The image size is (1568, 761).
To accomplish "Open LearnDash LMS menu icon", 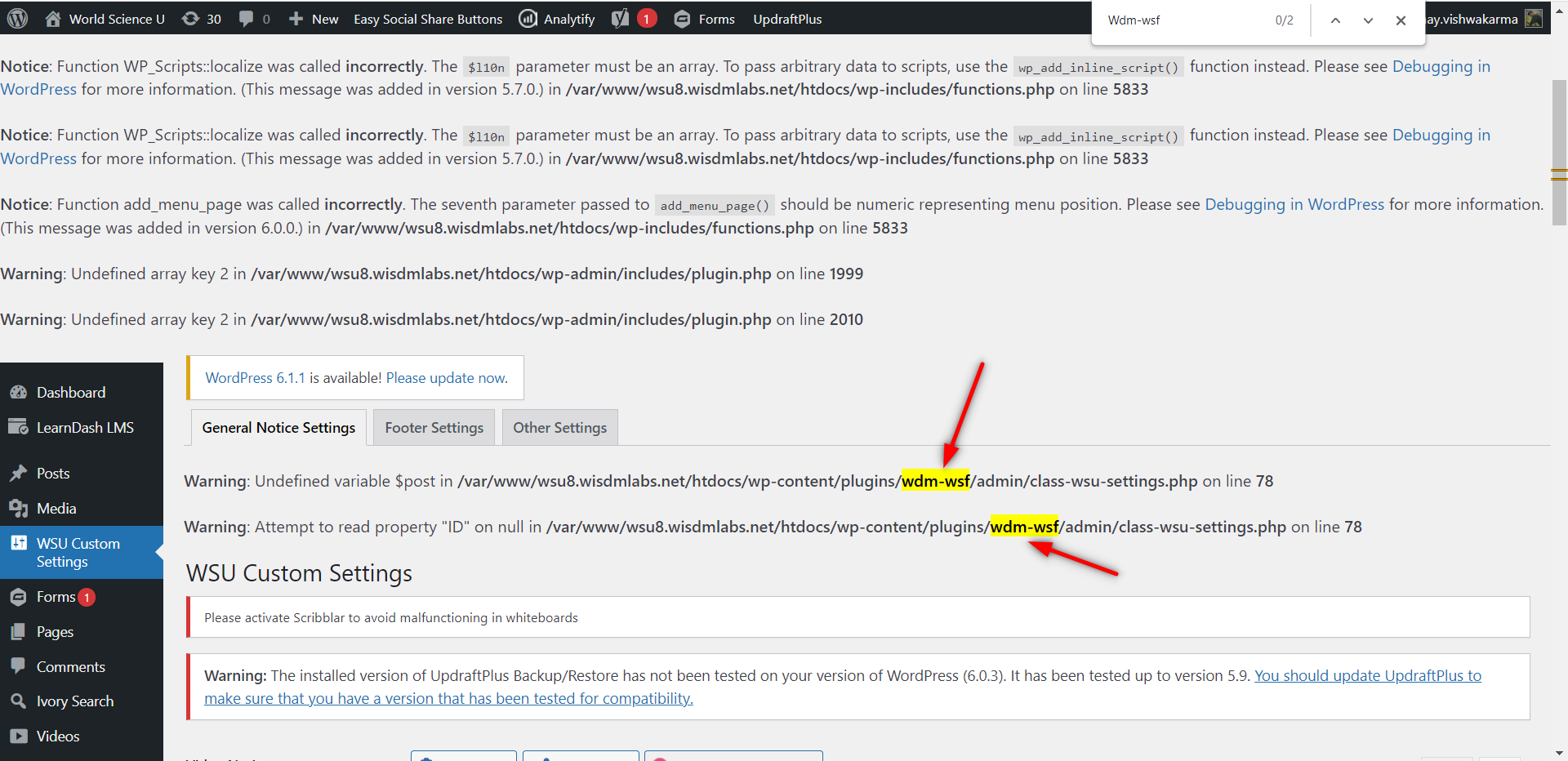I will (x=18, y=426).
